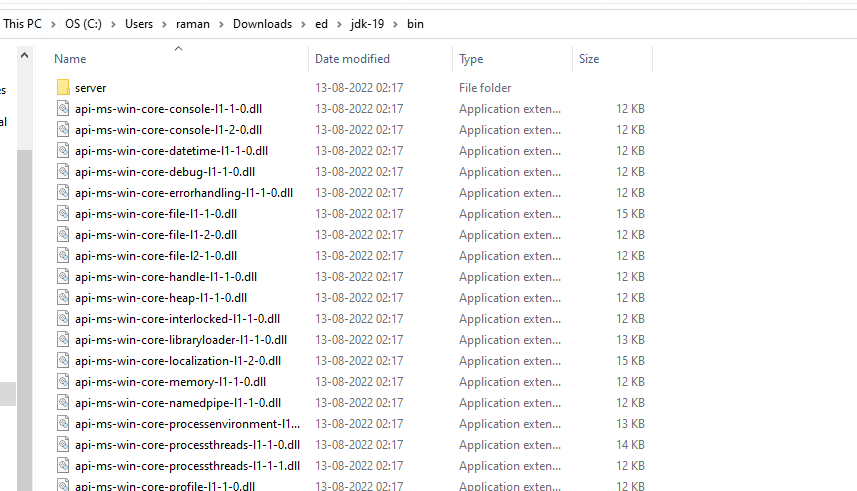Click the navigation pane scroll-up arrow

click(x=24, y=55)
